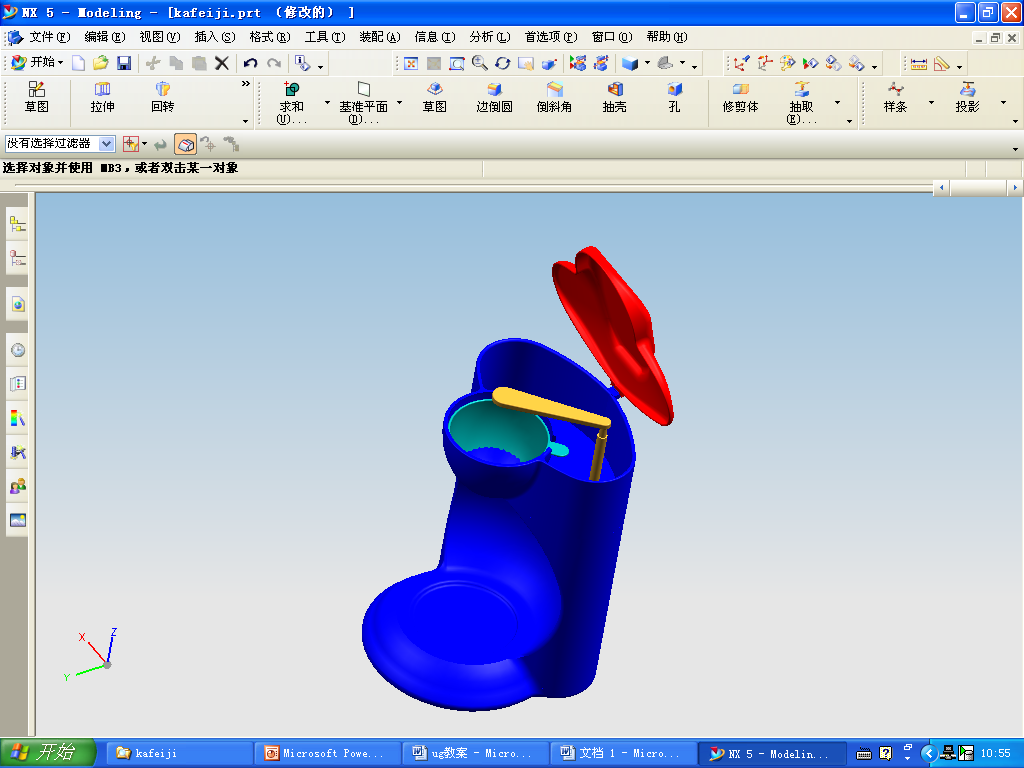The image size is (1024, 768).
Task: Expand the Spline (样条) dropdown arrow
Action: point(931,103)
